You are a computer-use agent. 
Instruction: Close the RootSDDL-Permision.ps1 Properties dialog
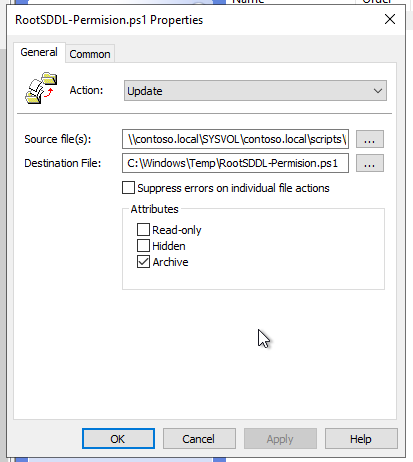tap(390, 19)
